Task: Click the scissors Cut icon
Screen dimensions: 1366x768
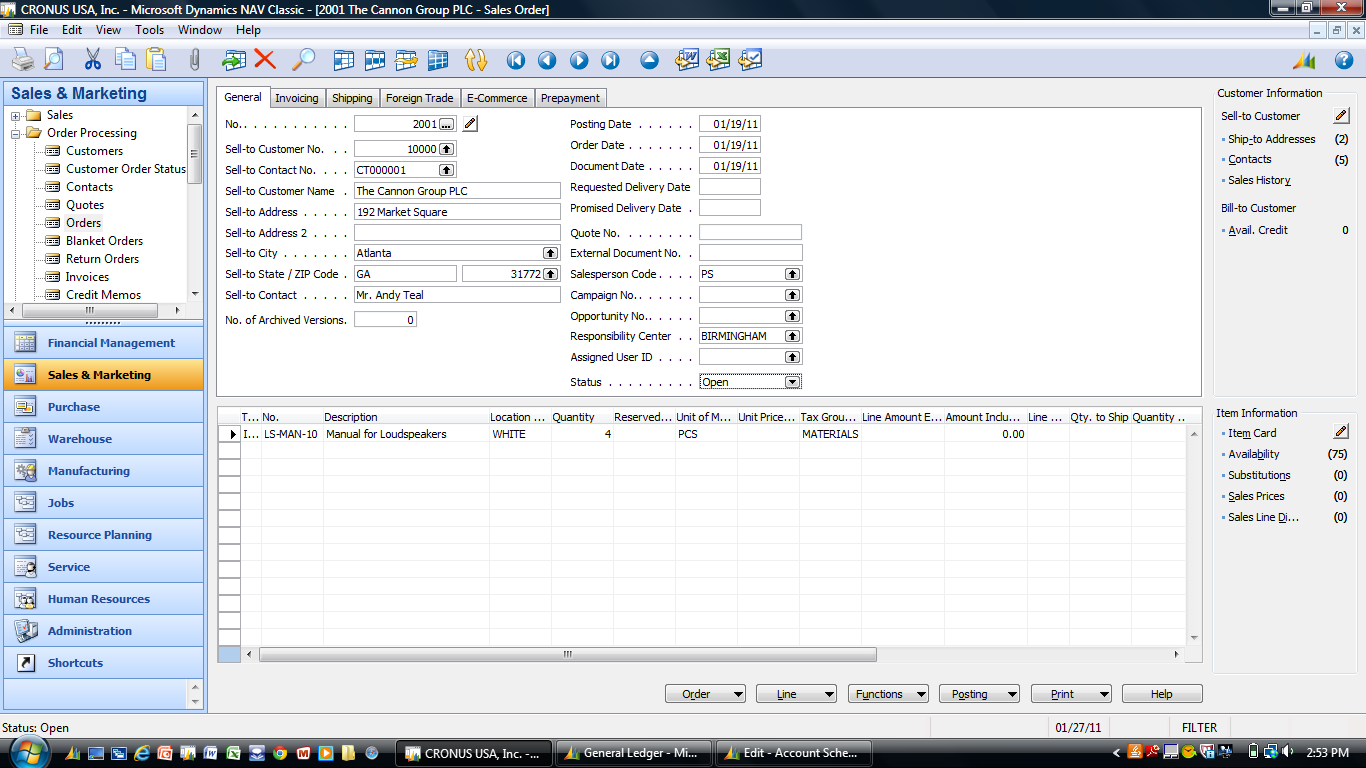Action: 93,60
